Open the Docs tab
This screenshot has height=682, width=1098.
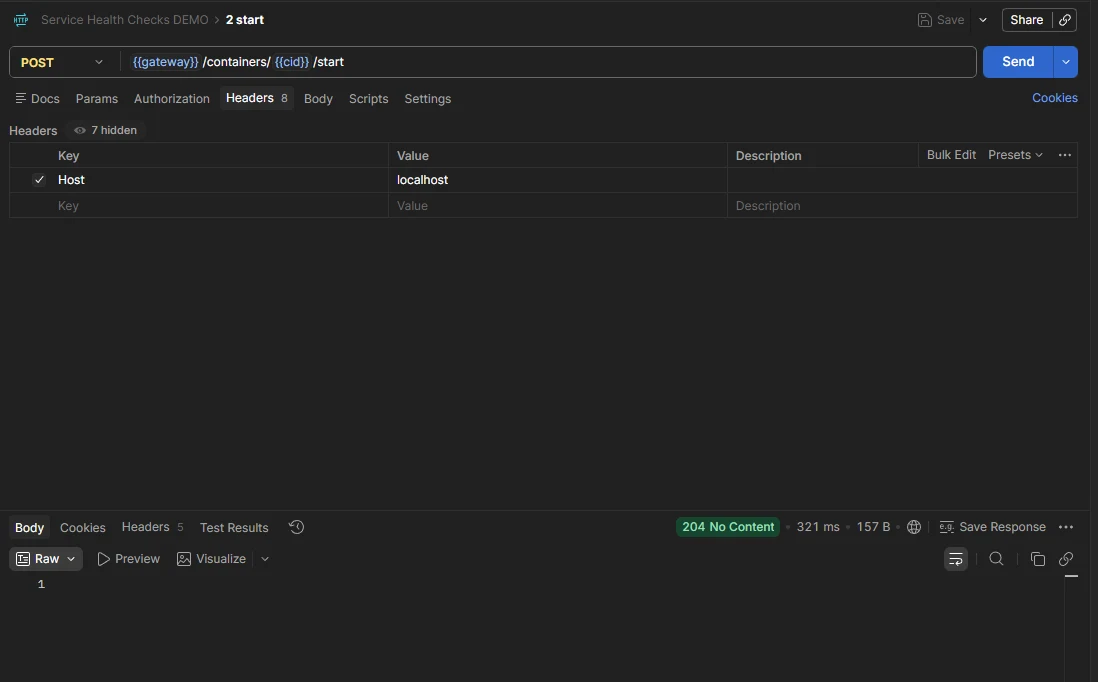(37, 99)
